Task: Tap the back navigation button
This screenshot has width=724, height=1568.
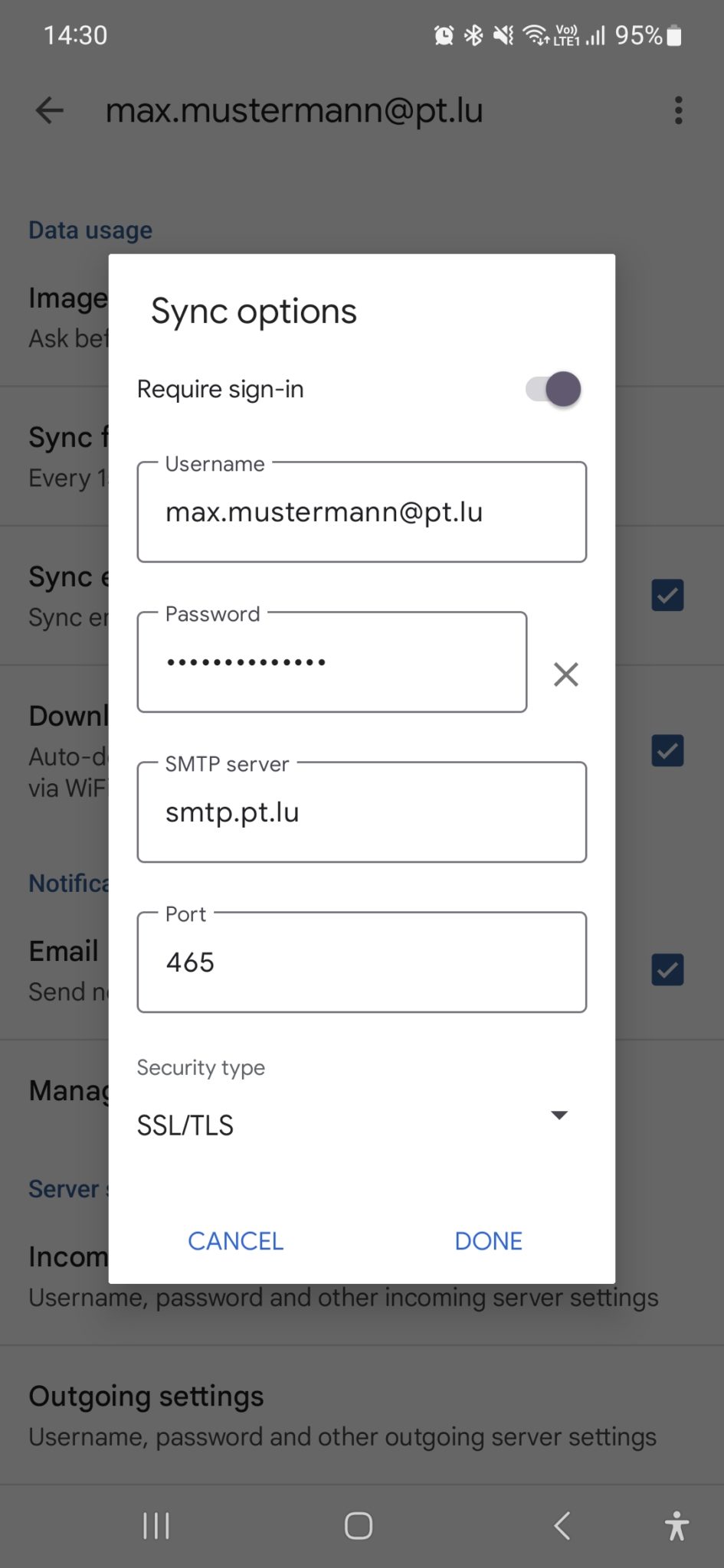Action: pos(562,1525)
